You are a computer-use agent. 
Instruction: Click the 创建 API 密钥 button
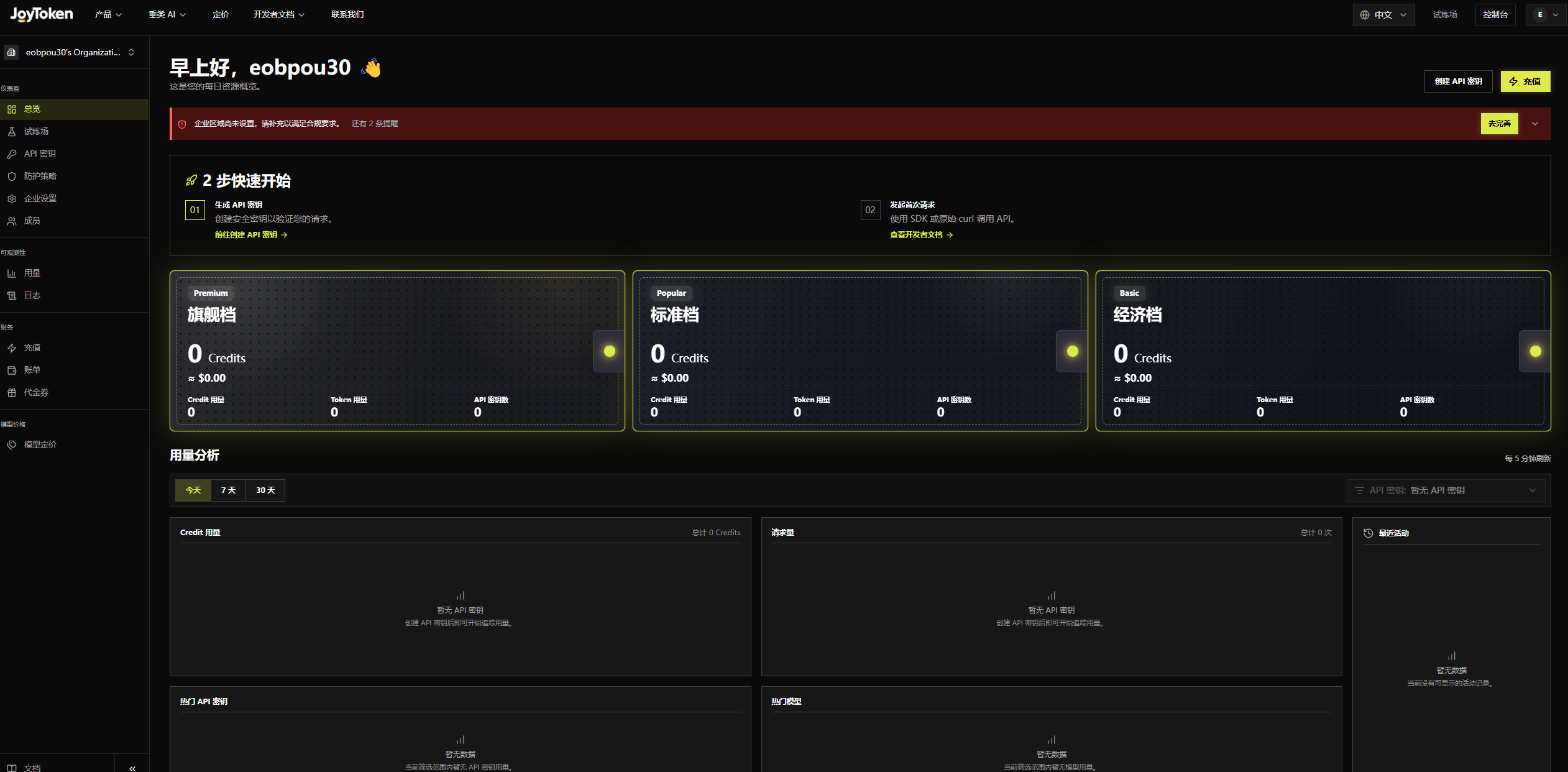tap(1458, 81)
